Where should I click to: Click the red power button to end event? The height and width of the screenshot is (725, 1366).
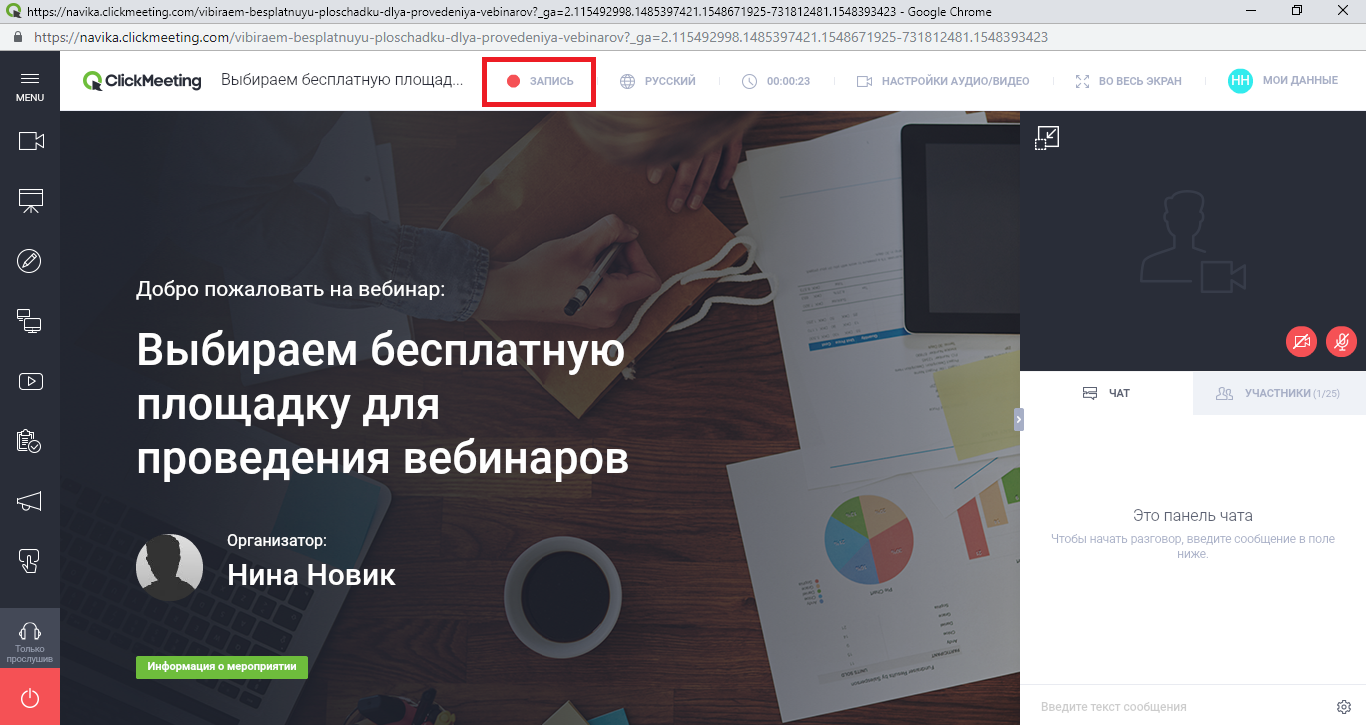point(30,698)
